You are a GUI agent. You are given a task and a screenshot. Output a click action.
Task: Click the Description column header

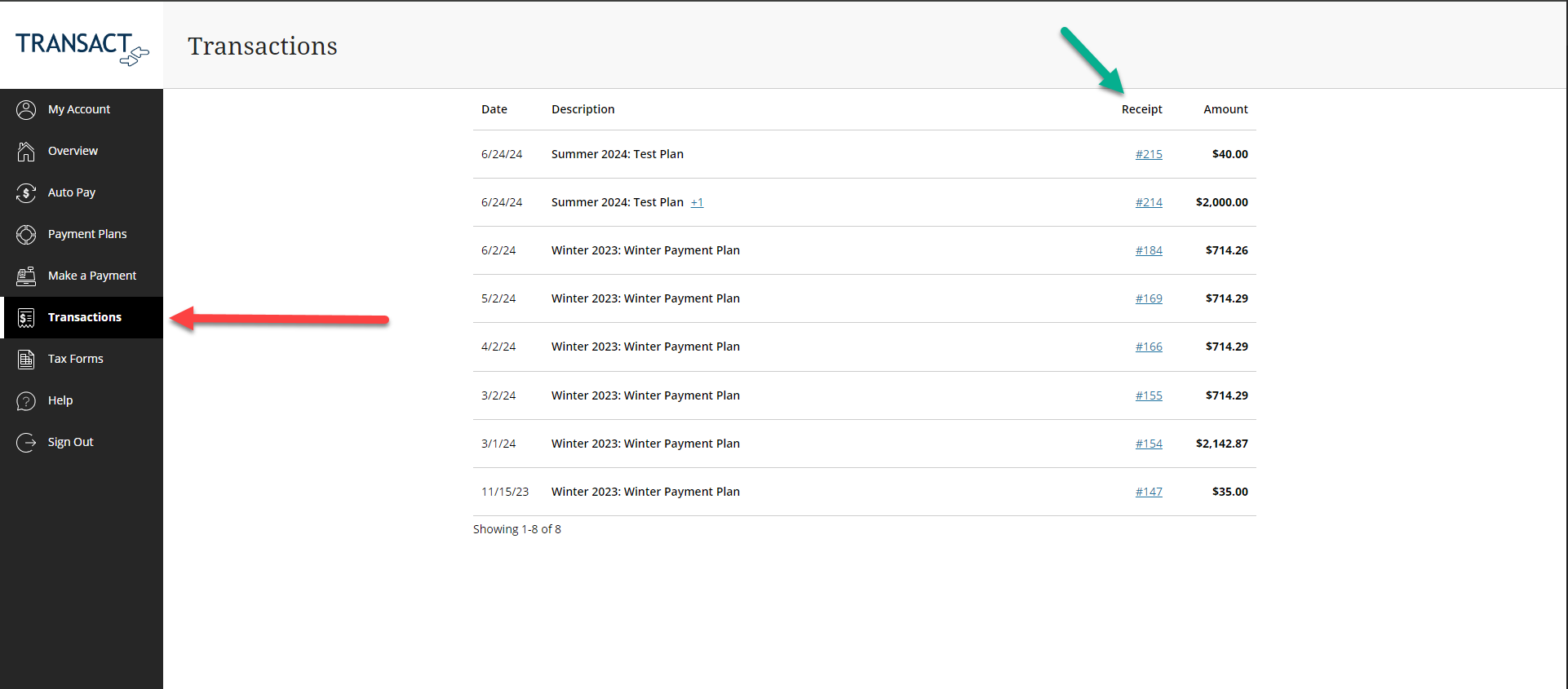583,109
